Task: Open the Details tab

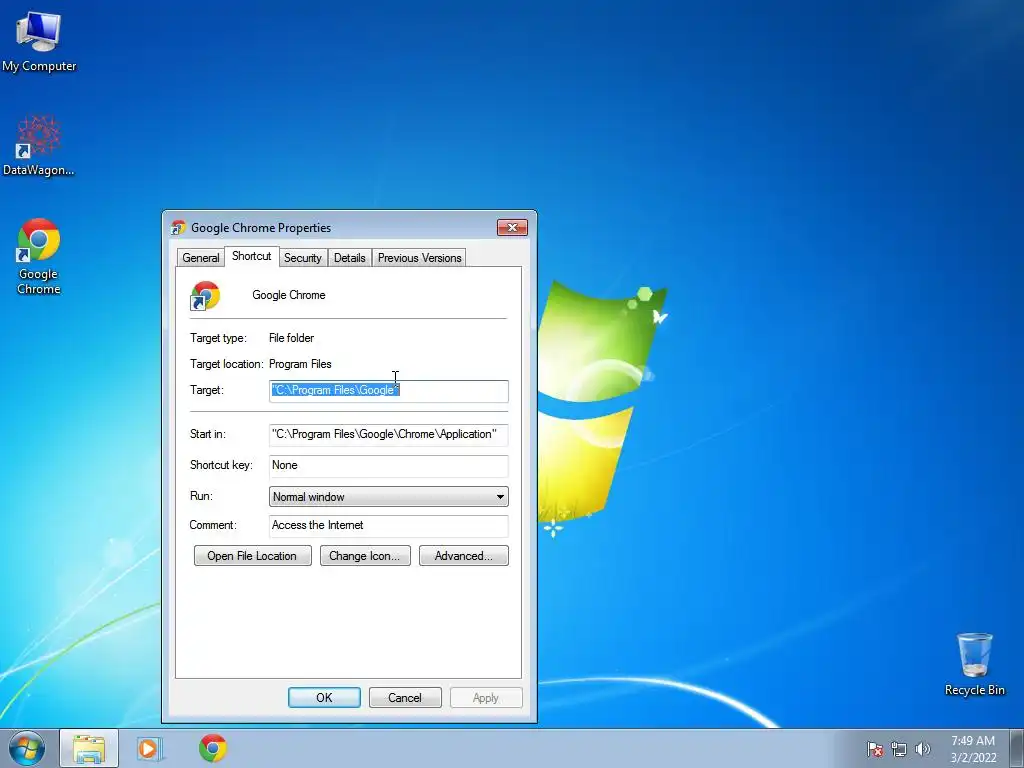Action: [349, 257]
